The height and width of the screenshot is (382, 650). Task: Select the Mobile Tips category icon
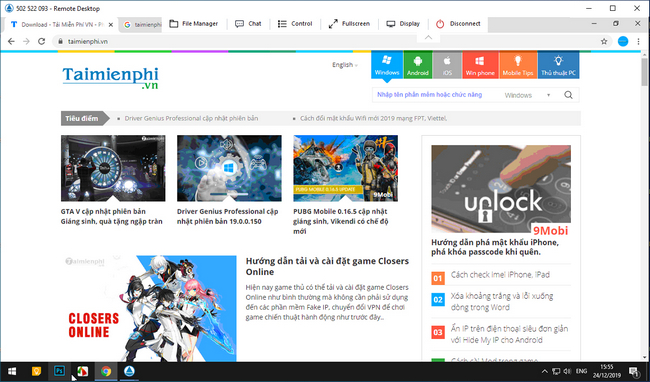pos(518,65)
